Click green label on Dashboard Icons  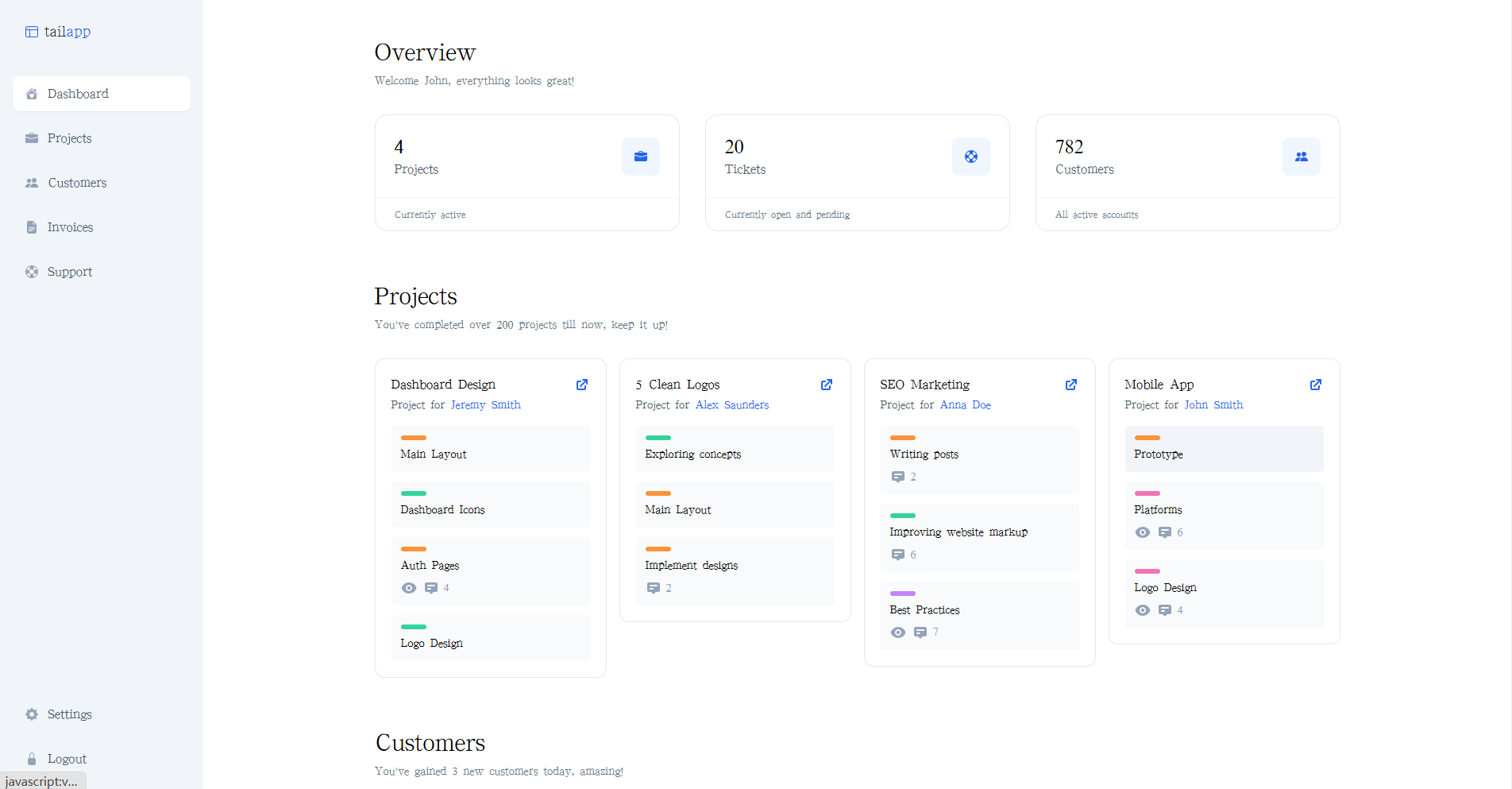(x=414, y=493)
